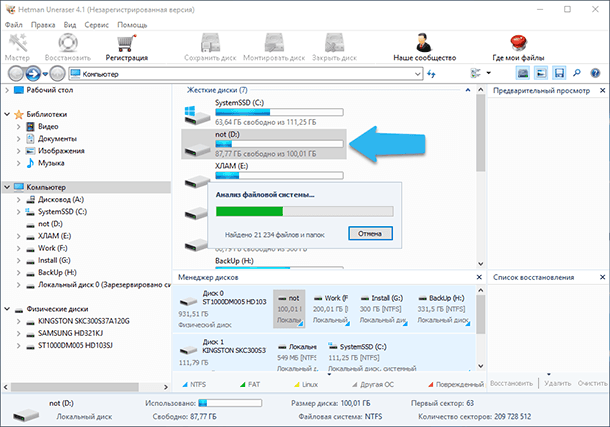Close the Менеджер дисков panel
The image size is (610, 427).
pyautogui.click(x=479, y=277)
